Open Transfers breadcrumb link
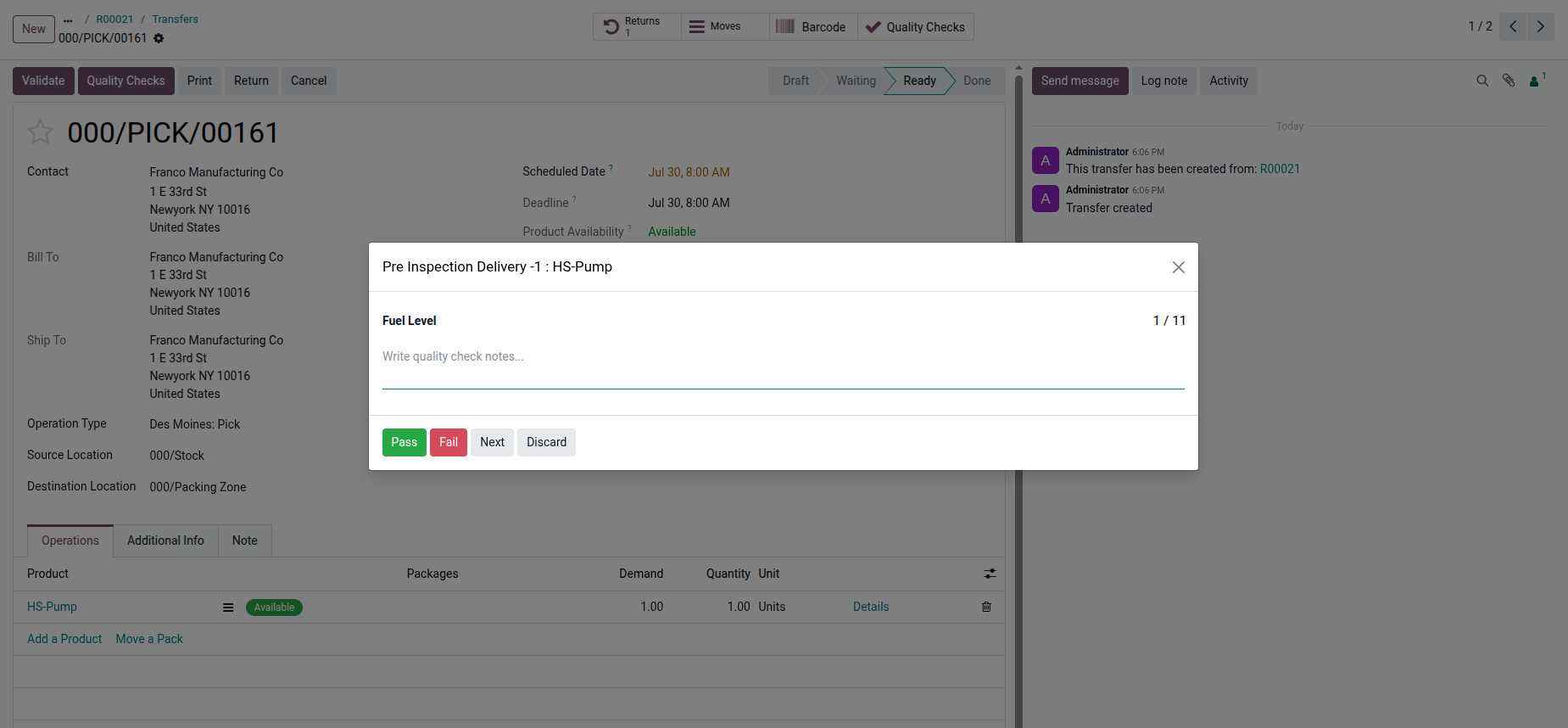Viewport: 1568px width, 728px height. (176, 20)
